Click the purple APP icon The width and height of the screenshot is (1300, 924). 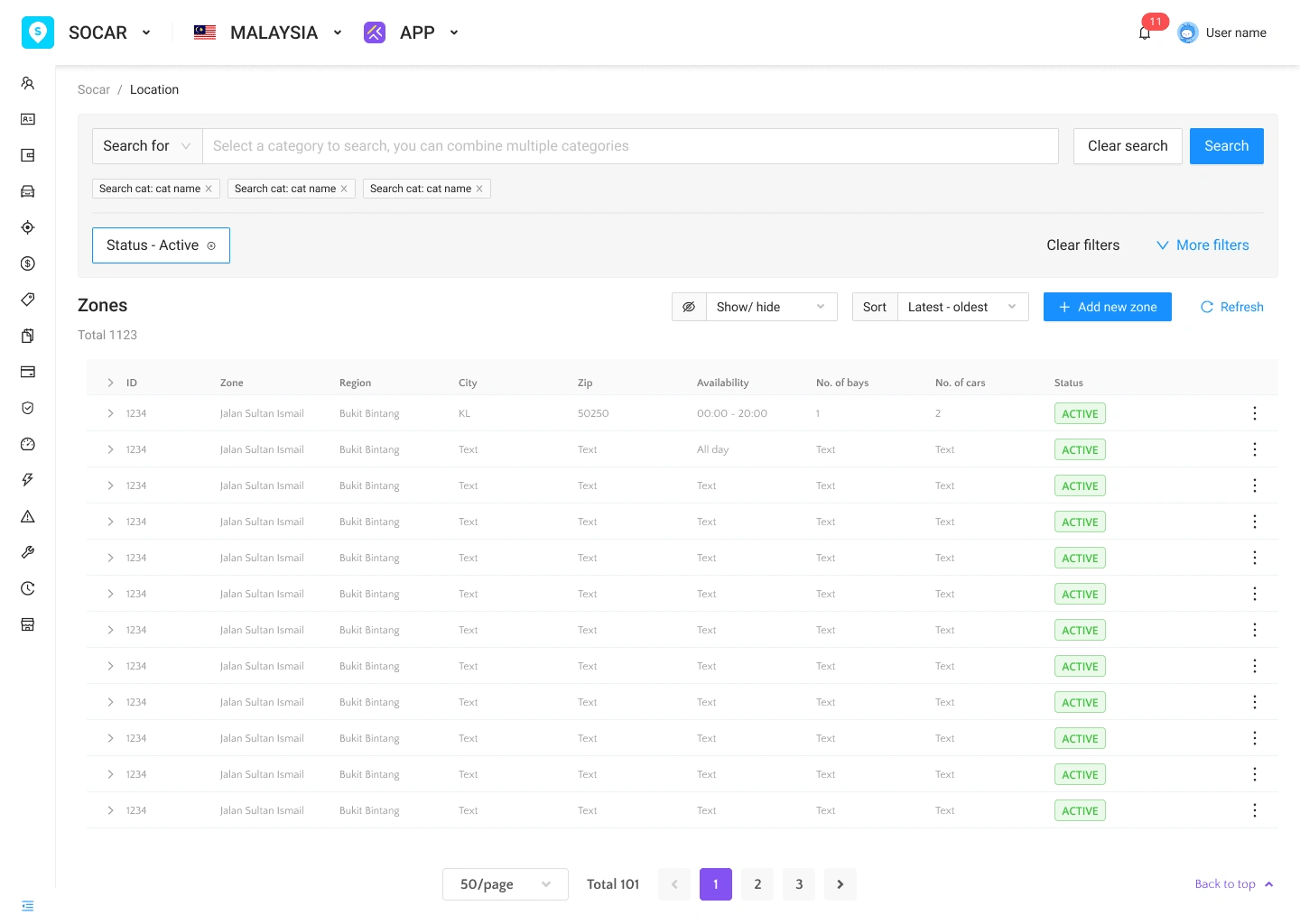(375, 32)
